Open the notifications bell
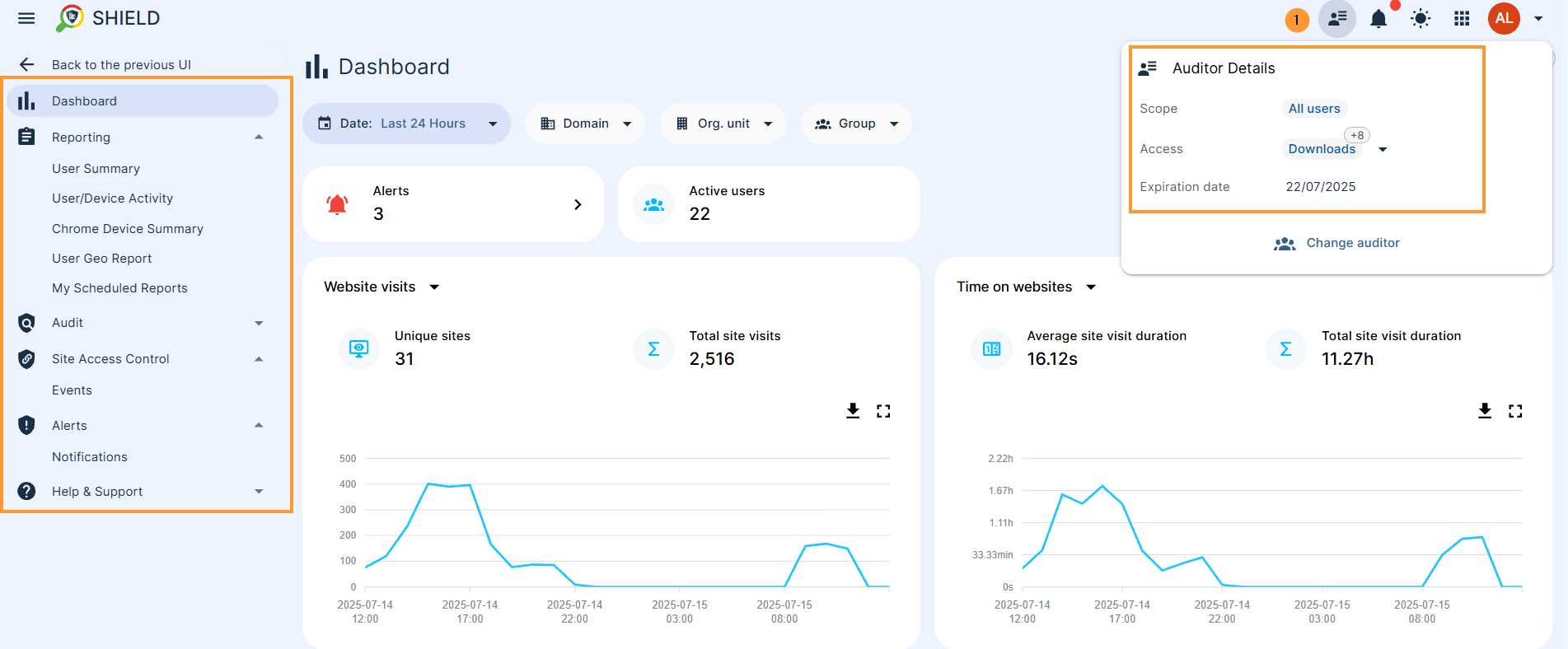The width and height of the screenshot is (1568, 649). coord(1378,18)
